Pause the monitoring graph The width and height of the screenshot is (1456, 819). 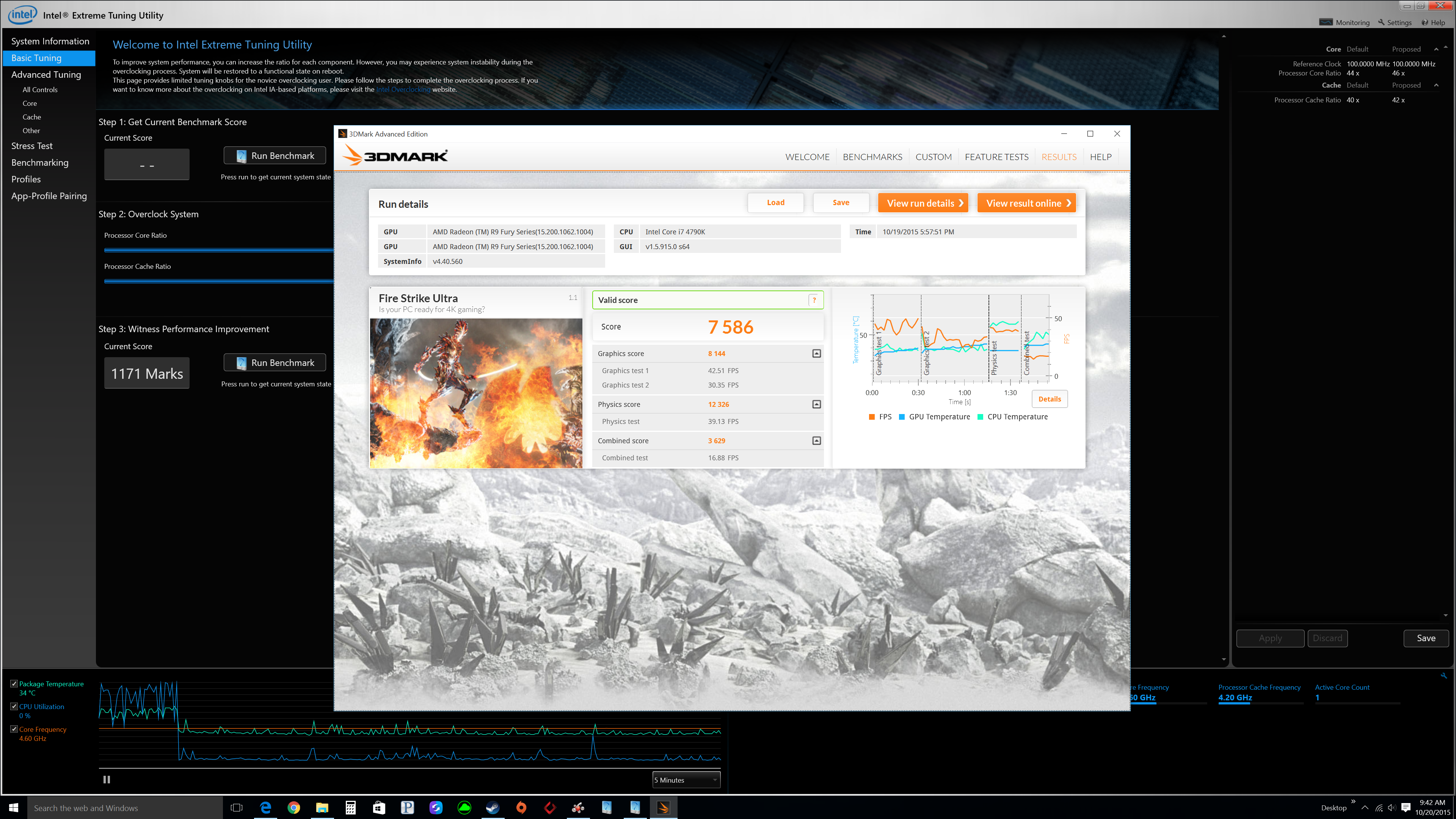(106, 780)
